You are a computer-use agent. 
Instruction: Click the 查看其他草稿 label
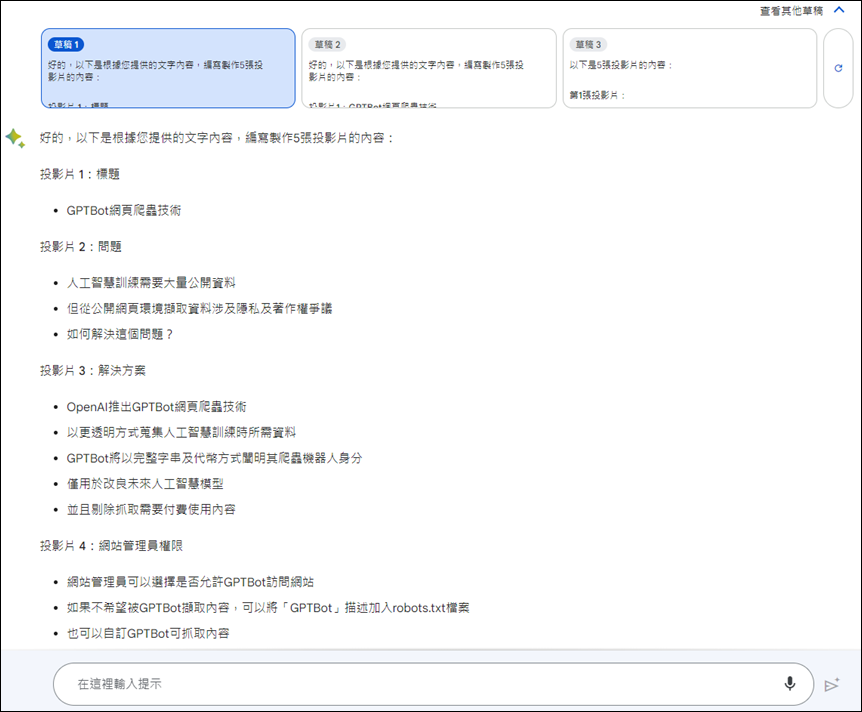(791, 11)
